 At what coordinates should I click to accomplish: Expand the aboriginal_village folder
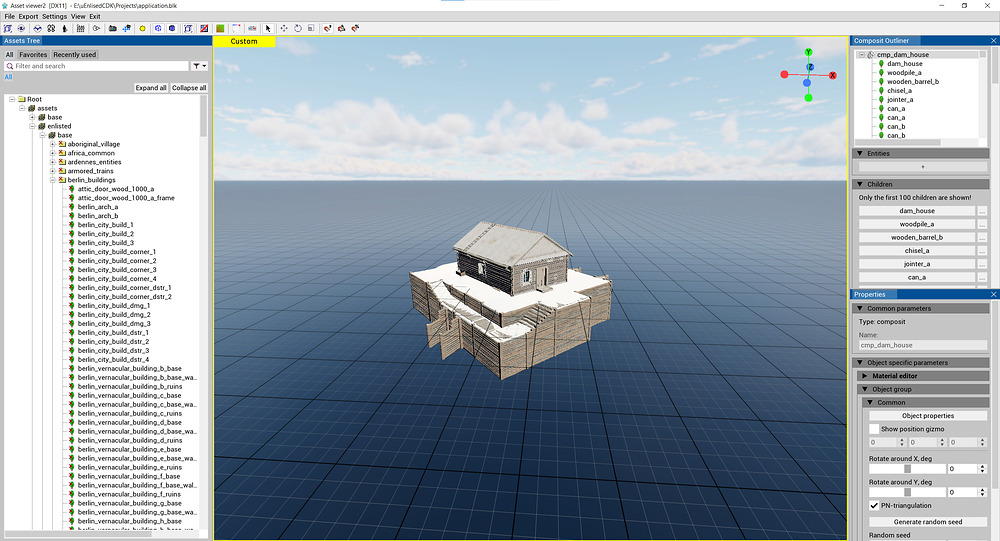[x=53, y=144]
